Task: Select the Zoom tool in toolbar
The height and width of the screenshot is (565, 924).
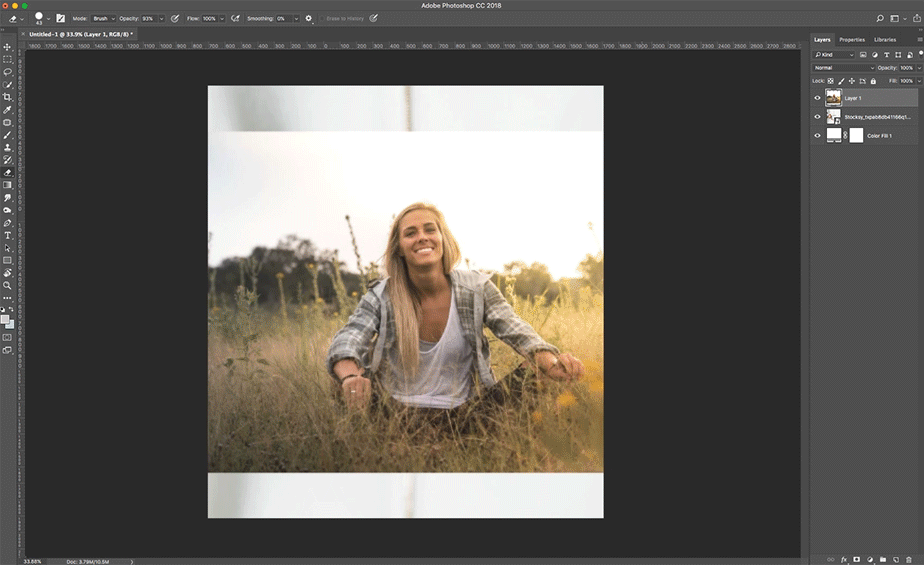Action: tap(7, 286)
